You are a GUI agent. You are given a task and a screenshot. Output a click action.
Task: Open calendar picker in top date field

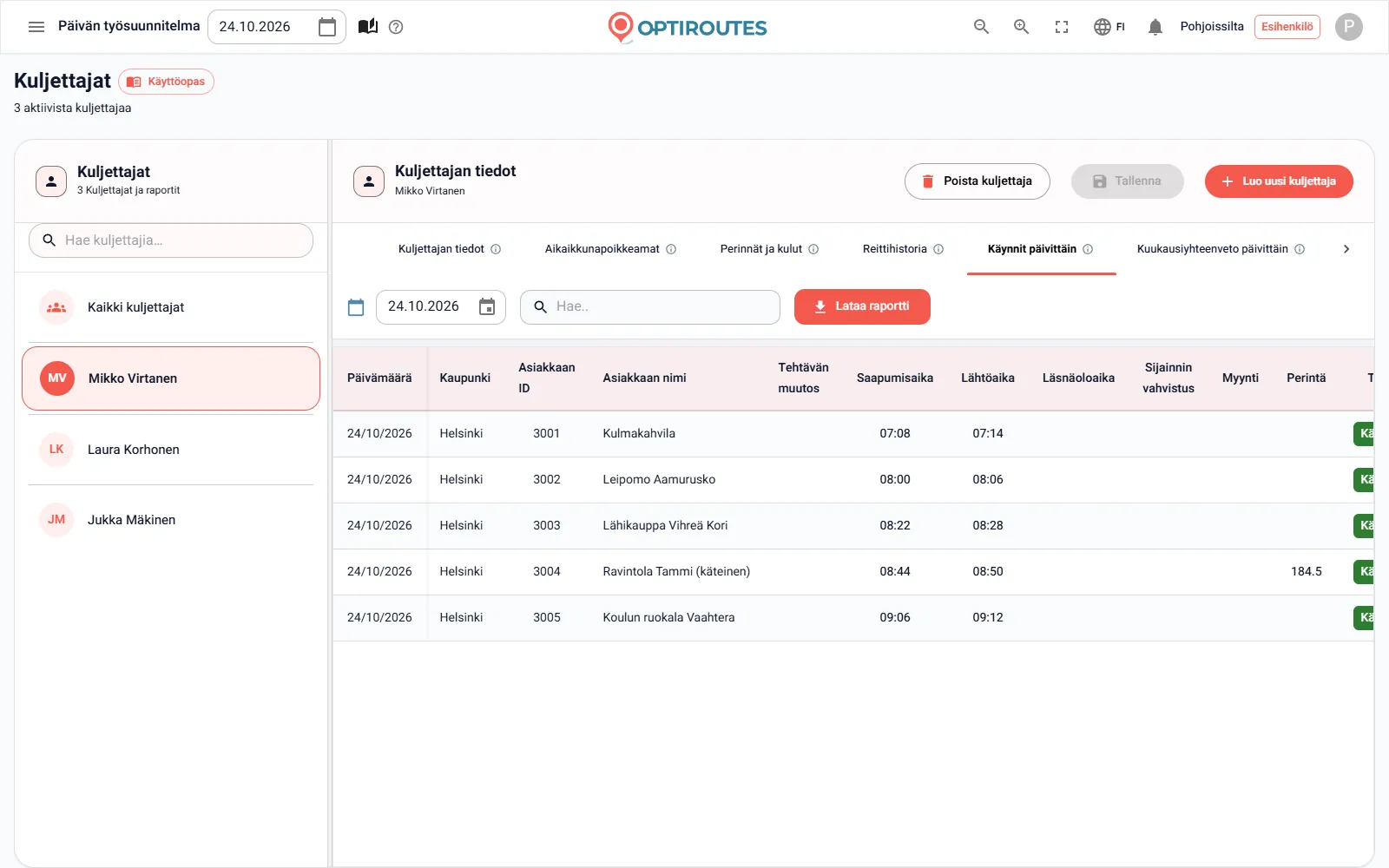point(327,27)
